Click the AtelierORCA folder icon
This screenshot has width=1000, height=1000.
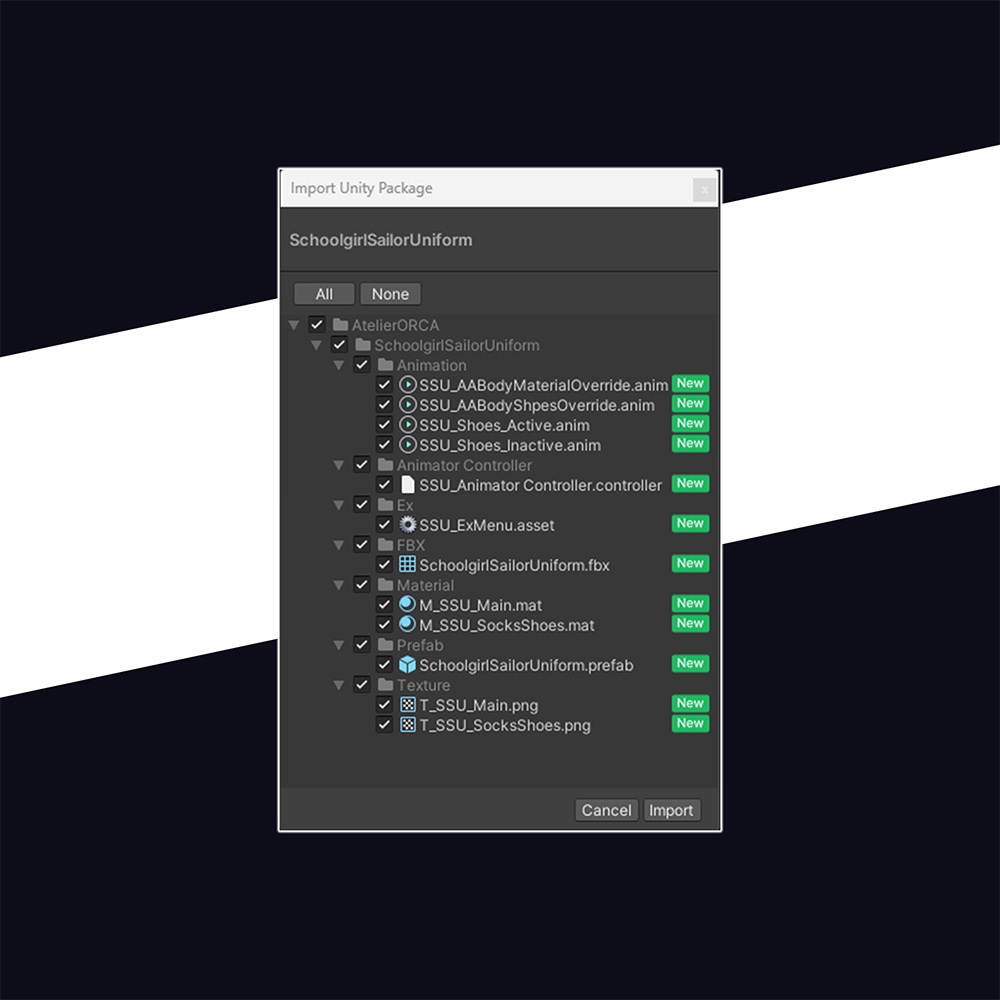coord(341,325)
